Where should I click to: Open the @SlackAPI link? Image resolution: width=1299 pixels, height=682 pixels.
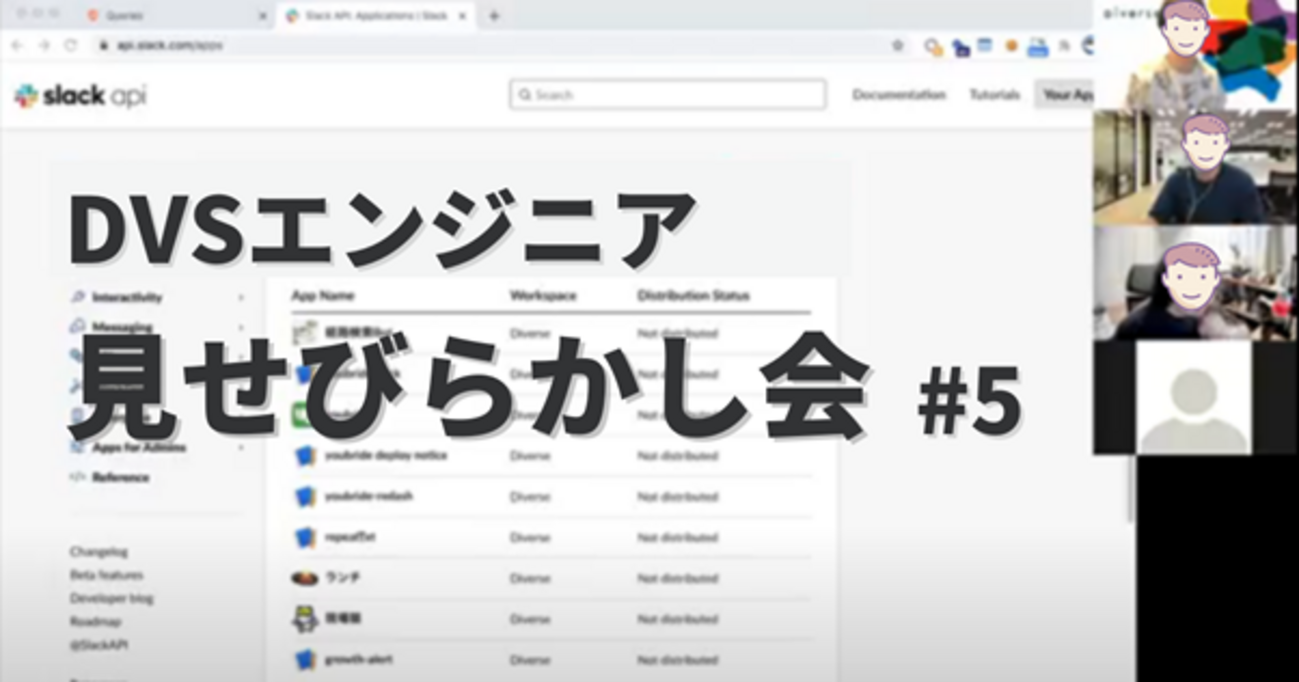99,645
